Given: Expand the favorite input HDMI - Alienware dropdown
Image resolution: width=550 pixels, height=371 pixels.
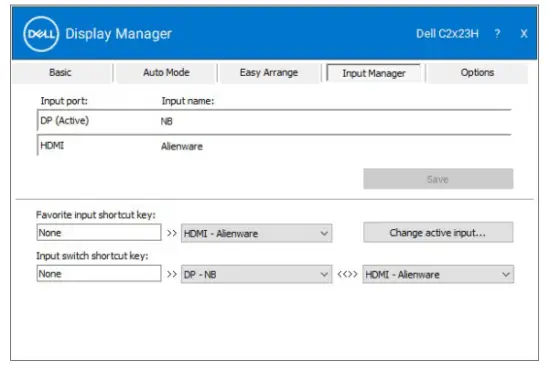Looking at the screenshot, I should (256, 233).
